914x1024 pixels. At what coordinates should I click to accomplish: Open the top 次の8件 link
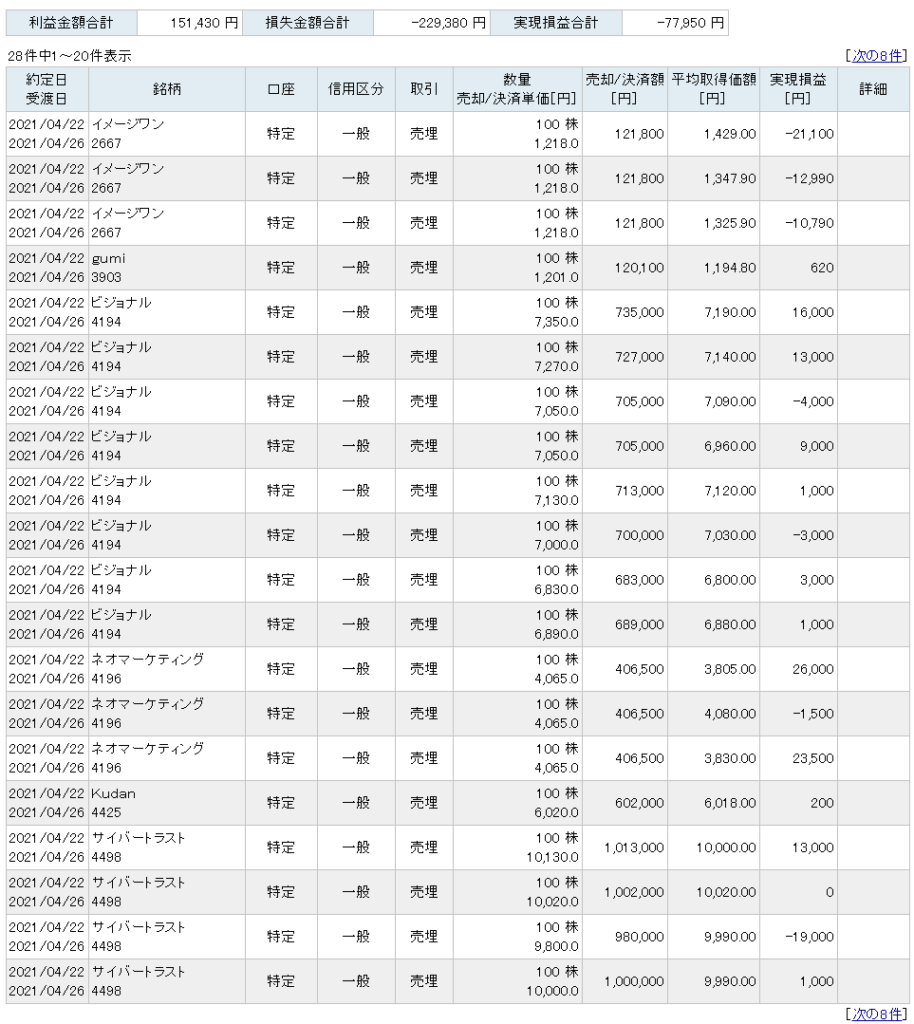click(x=877, y=56)
